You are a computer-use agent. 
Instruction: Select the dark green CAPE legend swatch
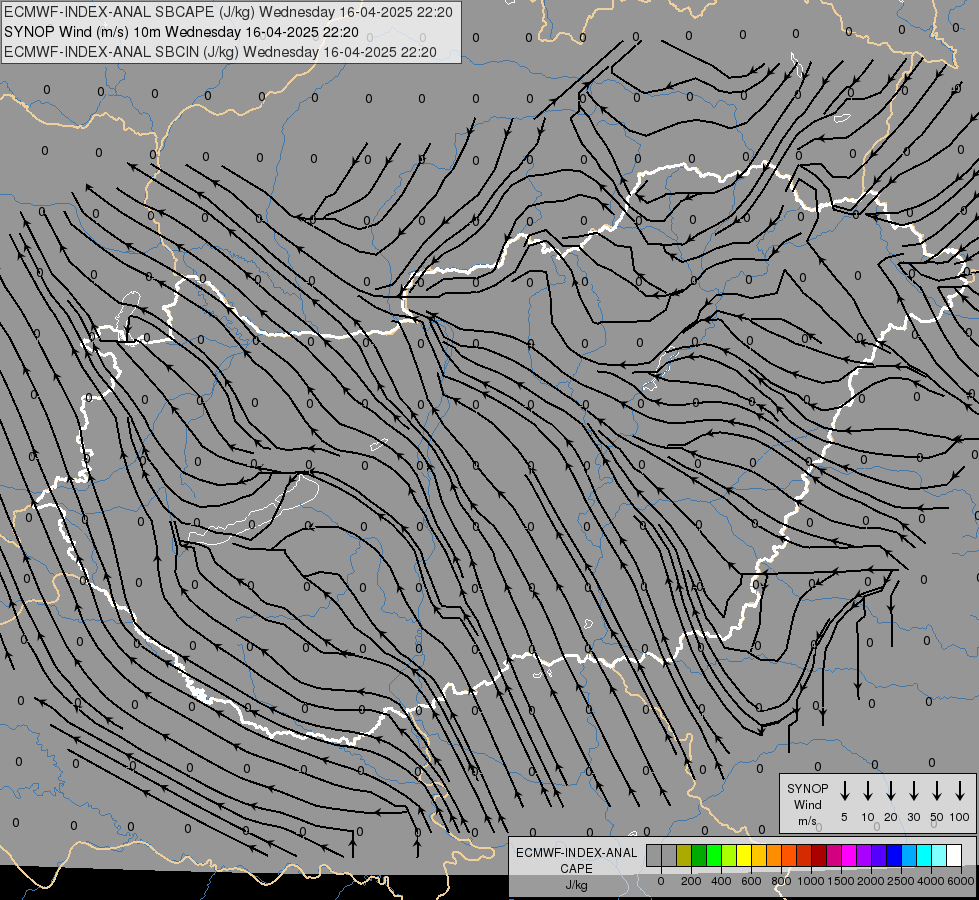coord(699,856)
